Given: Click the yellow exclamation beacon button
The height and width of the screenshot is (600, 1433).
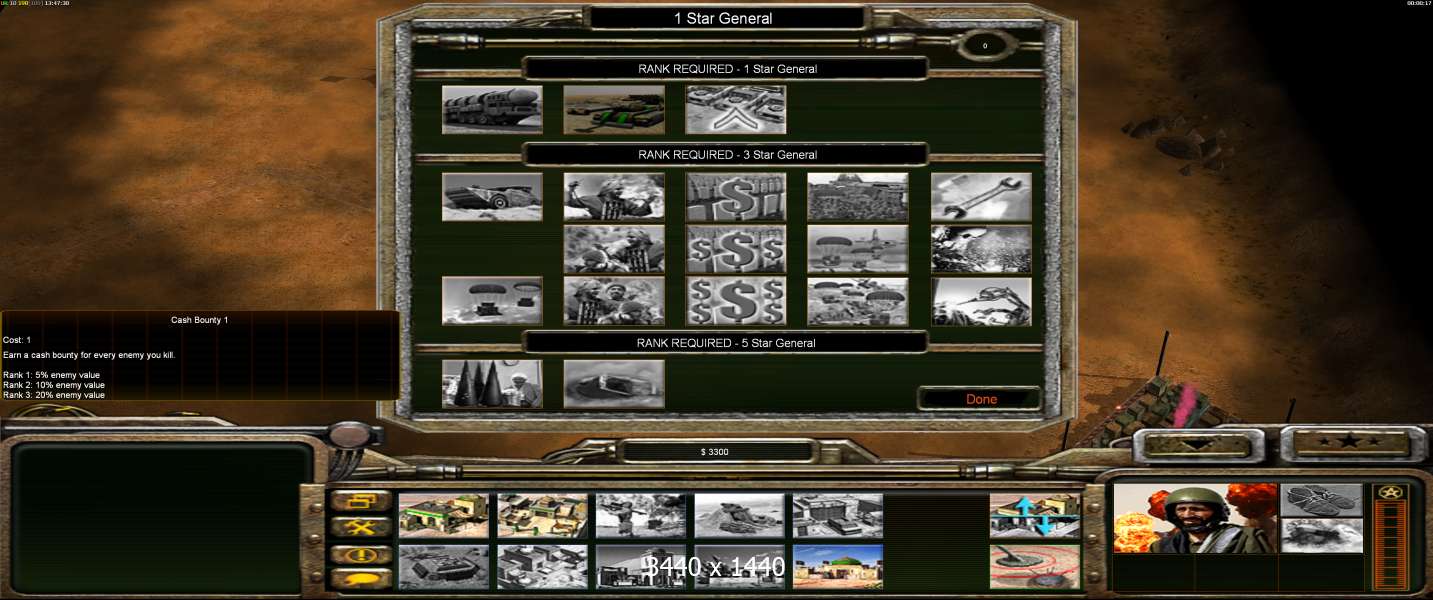Looking at the screenshot, I should (x=362, y=553).
